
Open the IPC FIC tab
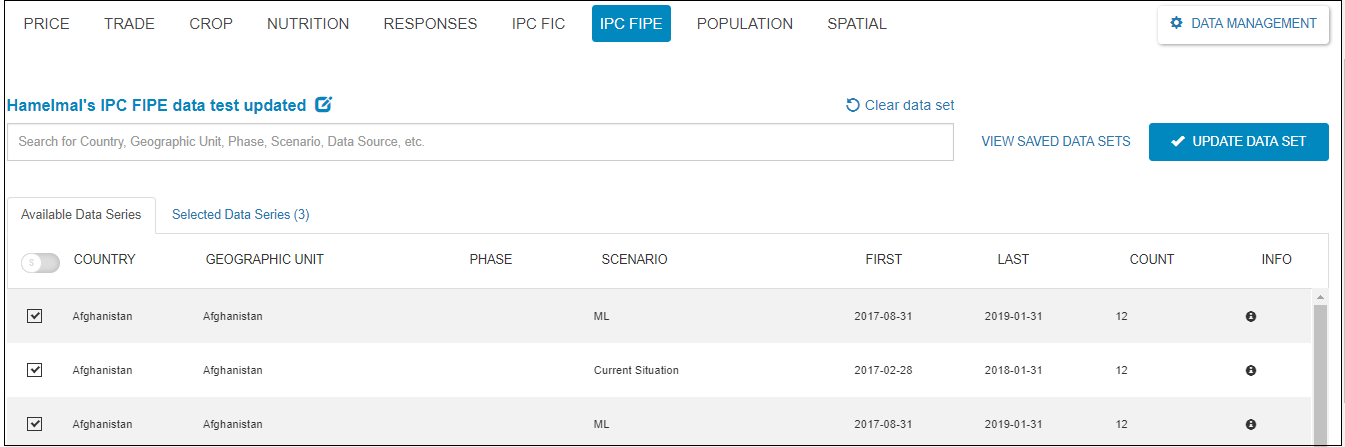(538, 24)
